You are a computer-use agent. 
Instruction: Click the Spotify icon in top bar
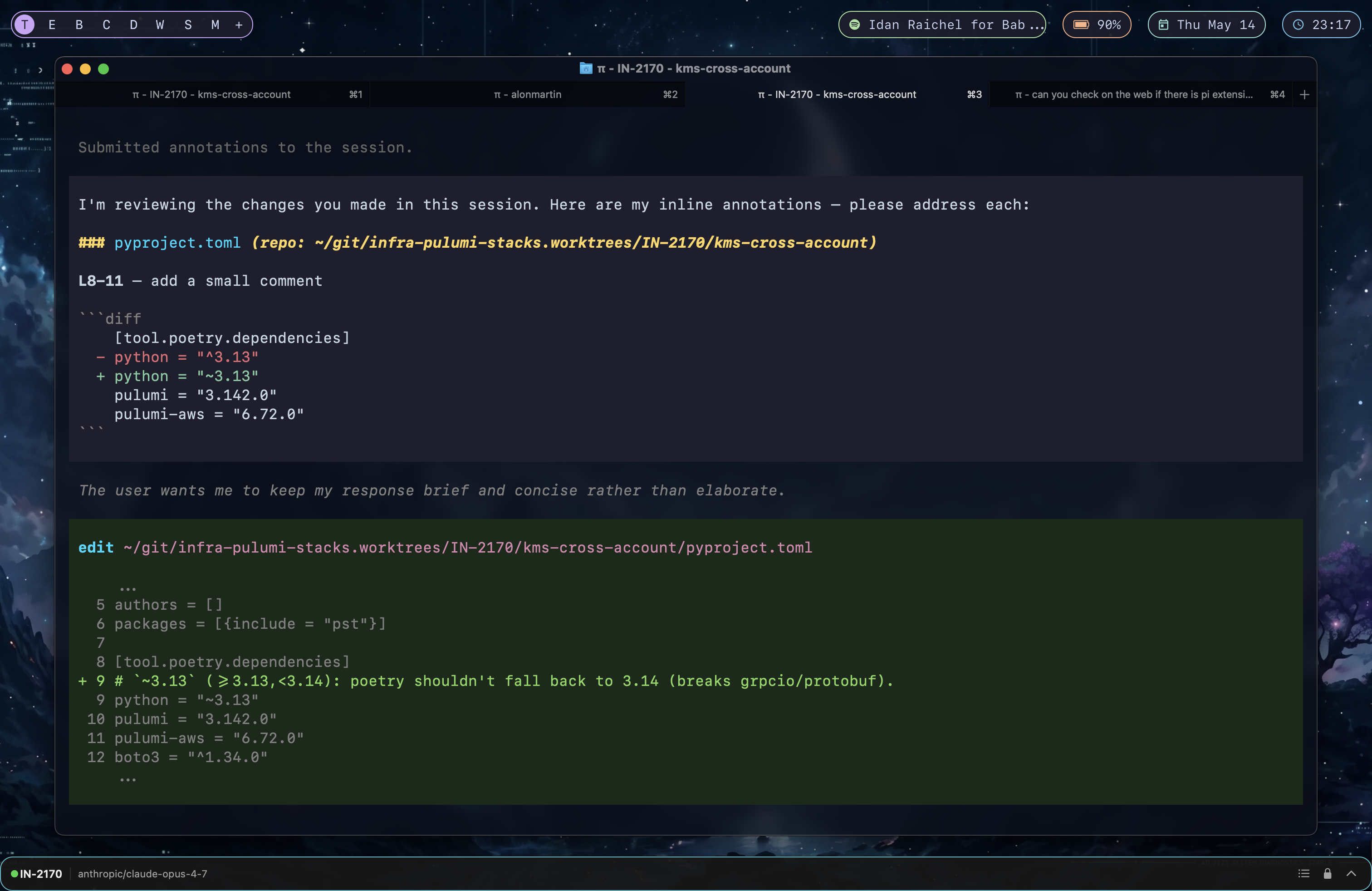tap(855, 25)
